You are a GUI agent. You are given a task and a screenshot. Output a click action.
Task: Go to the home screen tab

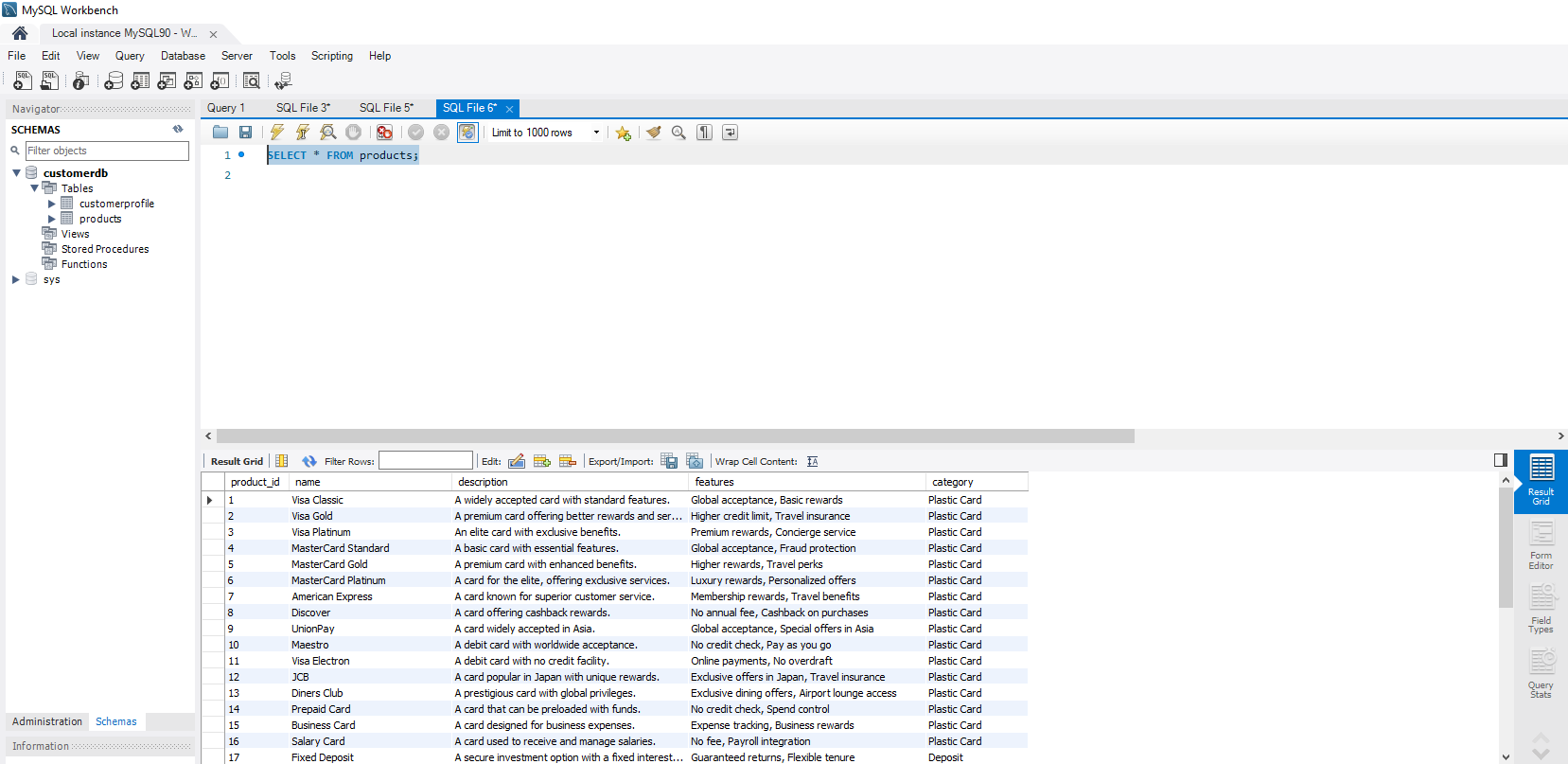tap(20, 33)
